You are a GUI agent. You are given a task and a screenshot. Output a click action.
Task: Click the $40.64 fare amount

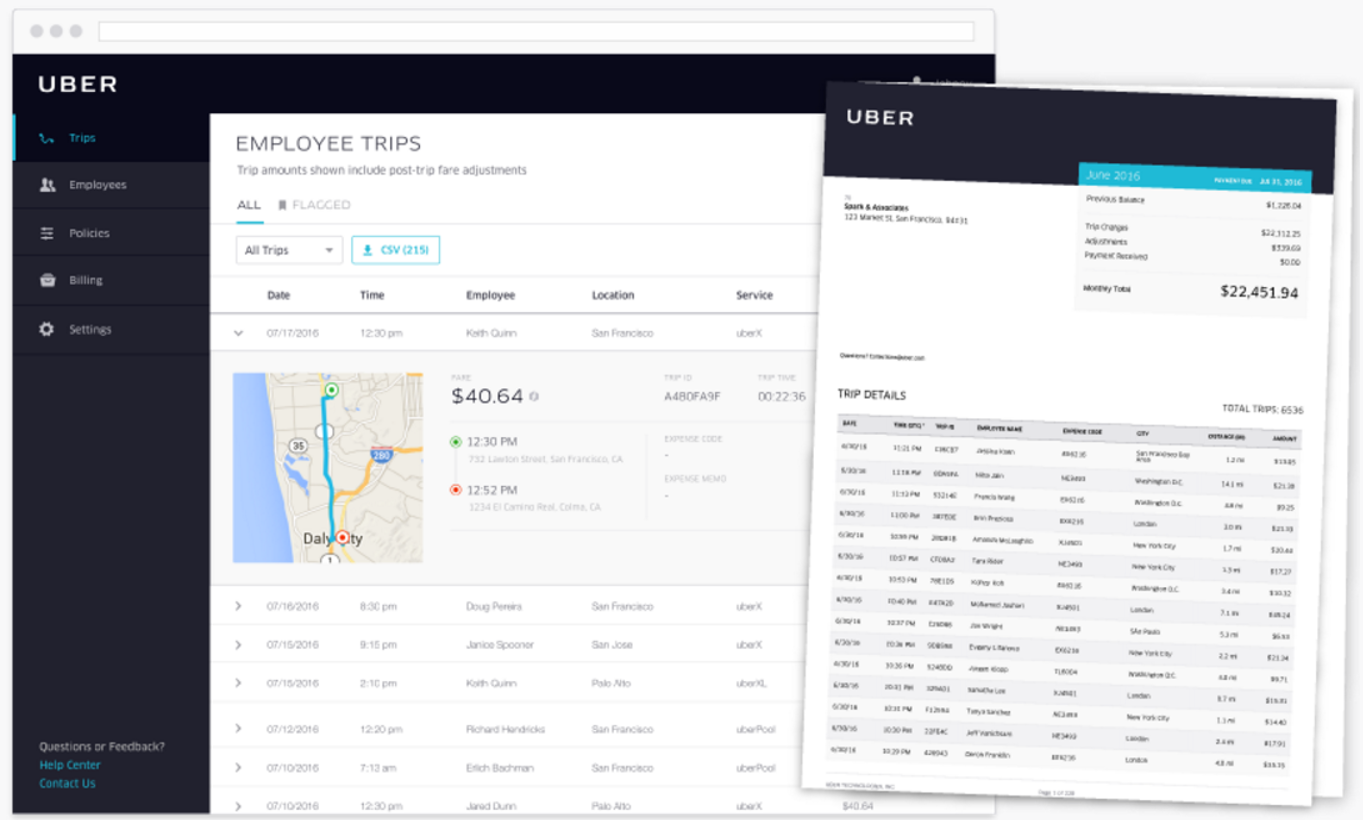point(487,396)
